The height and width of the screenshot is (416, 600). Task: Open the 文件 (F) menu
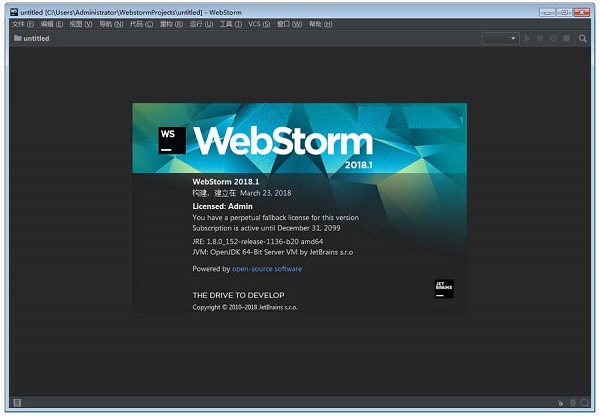click(x=23, y=24)
